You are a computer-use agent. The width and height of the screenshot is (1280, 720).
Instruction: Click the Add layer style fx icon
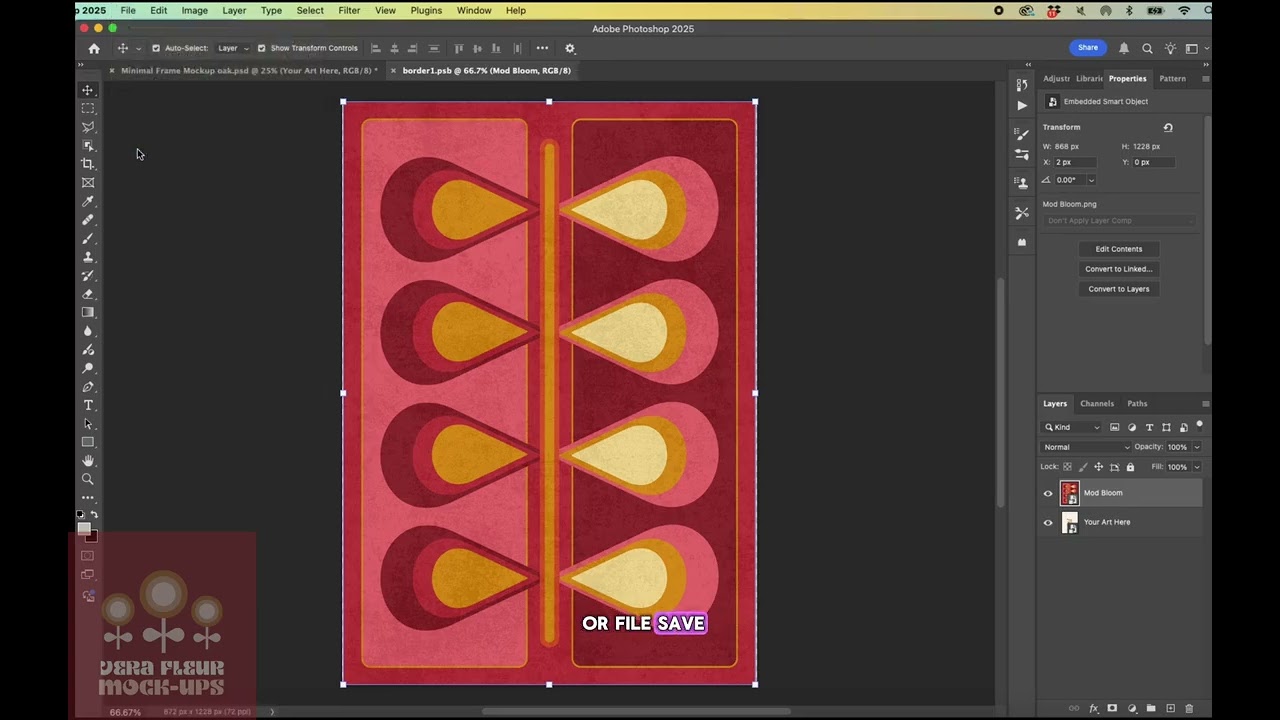[x=1093, y=708]
